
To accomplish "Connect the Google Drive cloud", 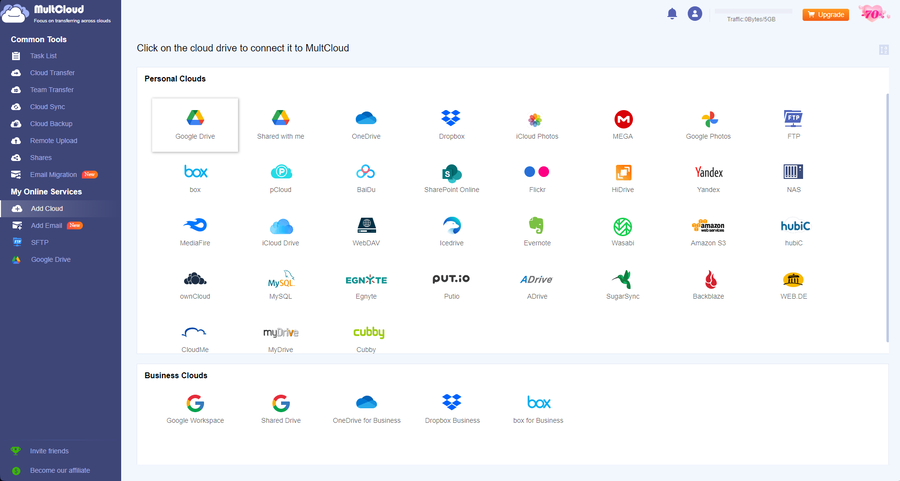I will click(x=195, y=125).
